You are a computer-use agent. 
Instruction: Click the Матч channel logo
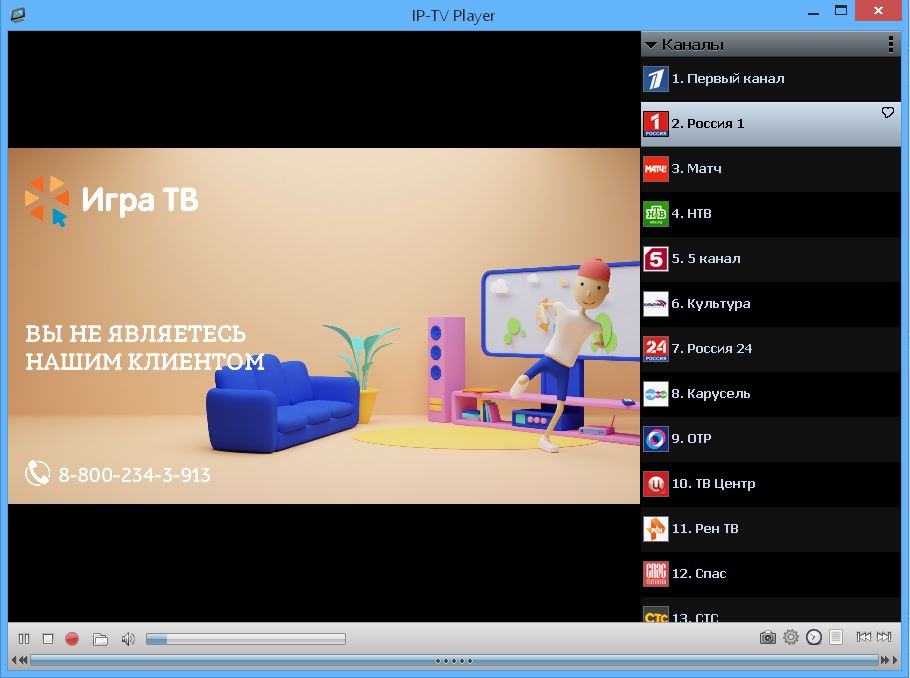[x=656, y=169]
